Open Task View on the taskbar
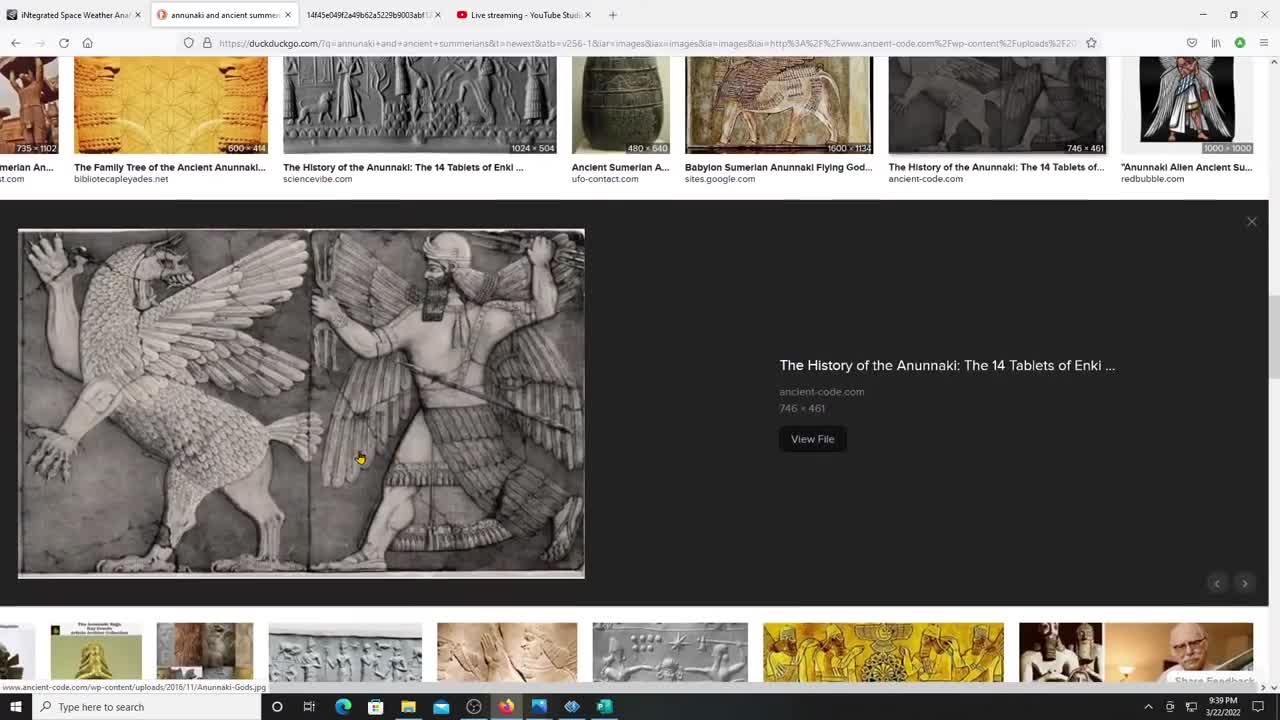The image size is (1280, 720). 310,707
